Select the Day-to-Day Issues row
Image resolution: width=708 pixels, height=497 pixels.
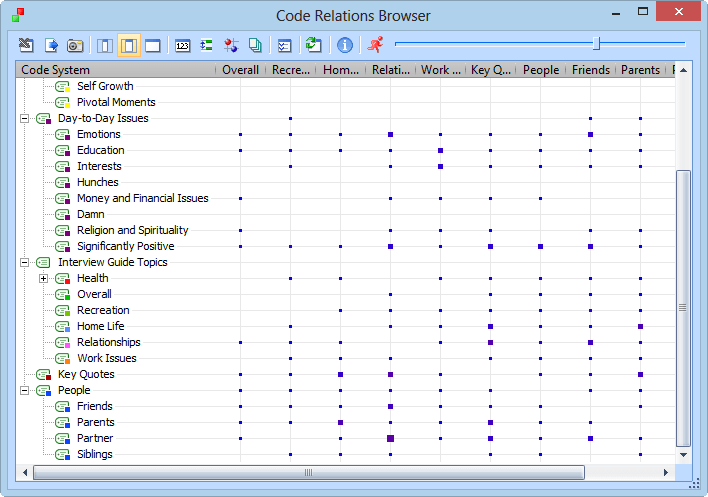(x=103, y=118)
